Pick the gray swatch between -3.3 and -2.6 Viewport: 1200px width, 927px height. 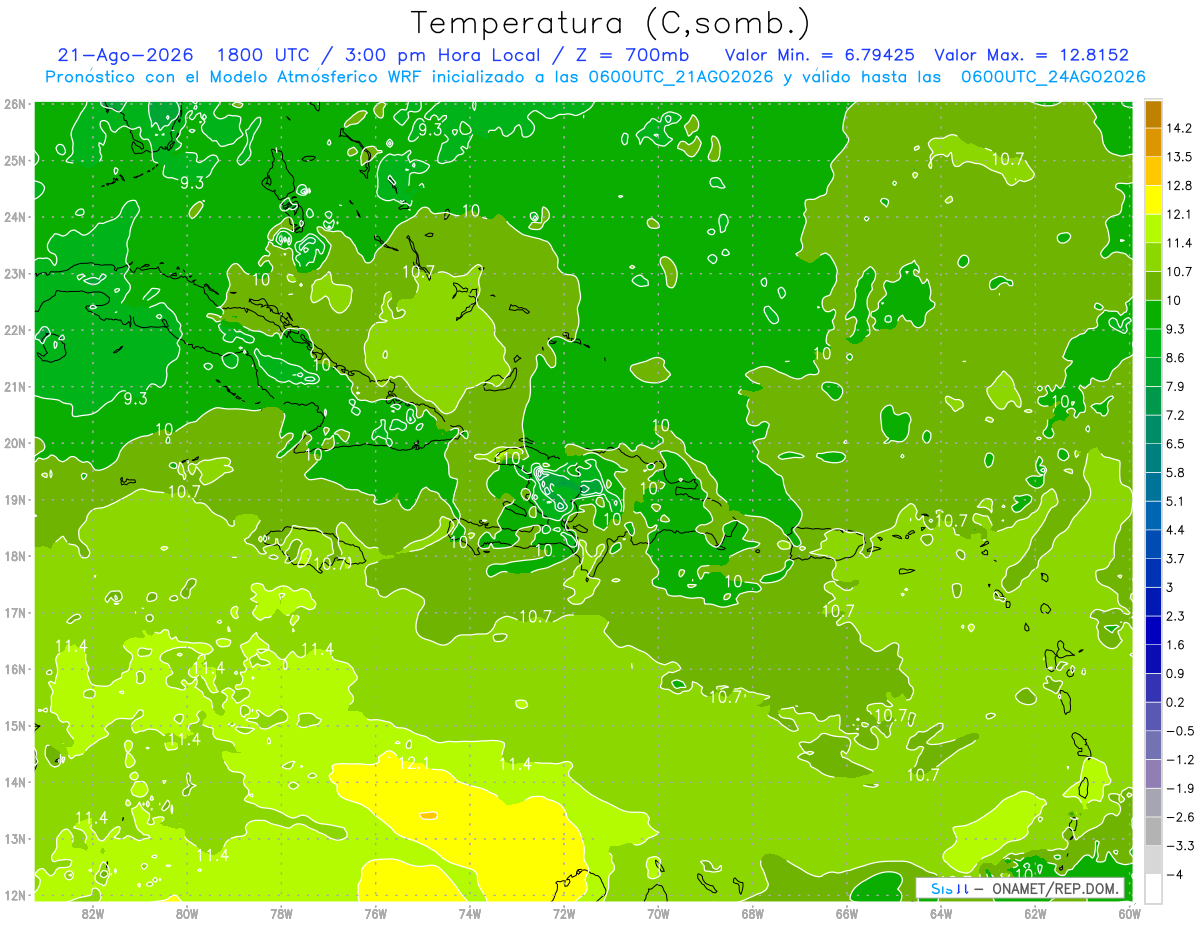click(1153, 831)
